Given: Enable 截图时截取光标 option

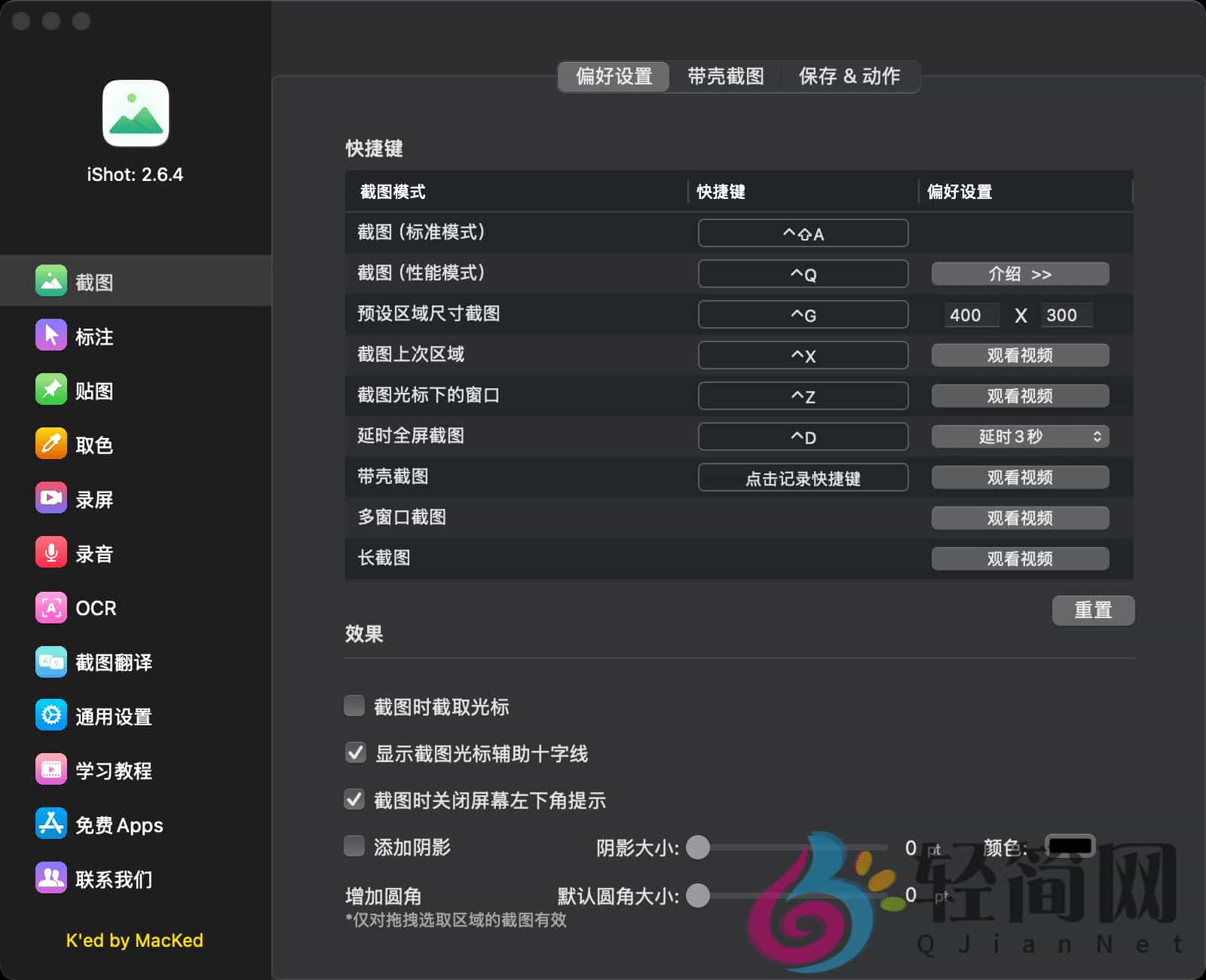Looking at the screenshot, I should coord(354,706).
